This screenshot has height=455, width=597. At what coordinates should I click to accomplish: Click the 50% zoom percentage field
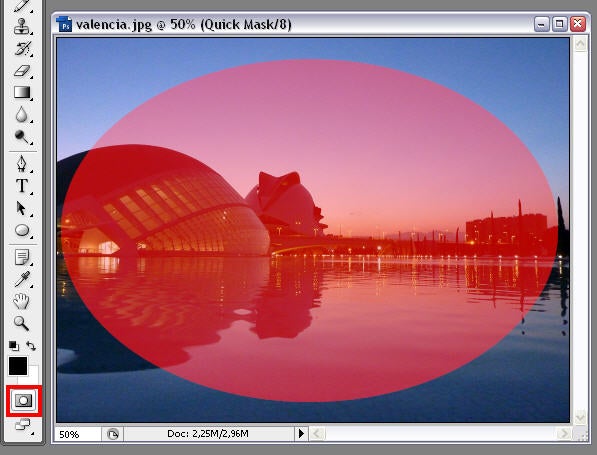pyautogui.click(x=78, y=434)
